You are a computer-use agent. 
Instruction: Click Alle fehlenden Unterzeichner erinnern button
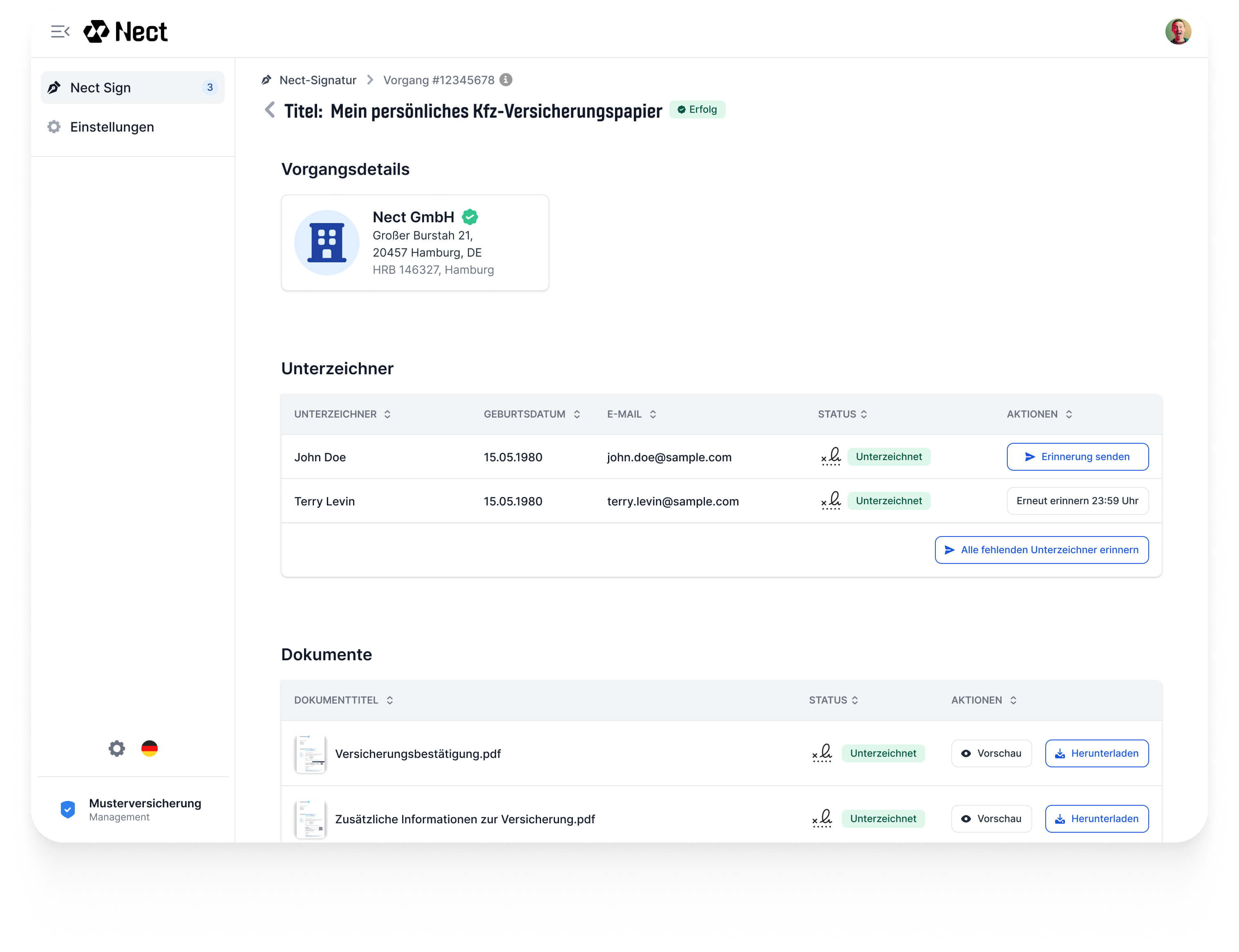pos(1041,550)
